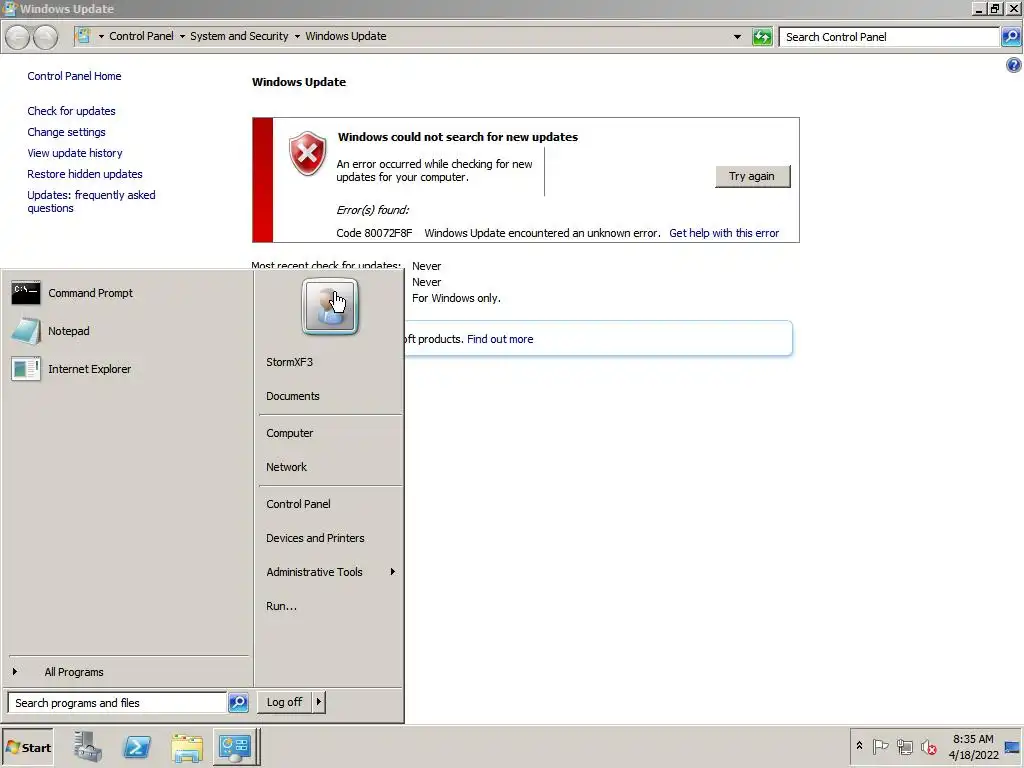The width and height of the screenshot is (1024, 768).
Task: Open Internet Explorer from the Start menu
Action: pos(71,369)
